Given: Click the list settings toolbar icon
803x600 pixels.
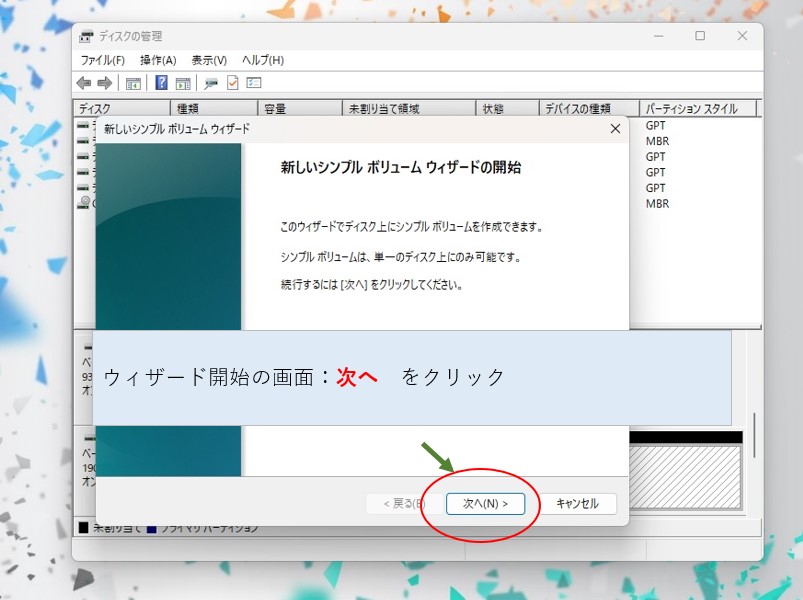Looking at the screenshot, I should (x=254, y=83).
